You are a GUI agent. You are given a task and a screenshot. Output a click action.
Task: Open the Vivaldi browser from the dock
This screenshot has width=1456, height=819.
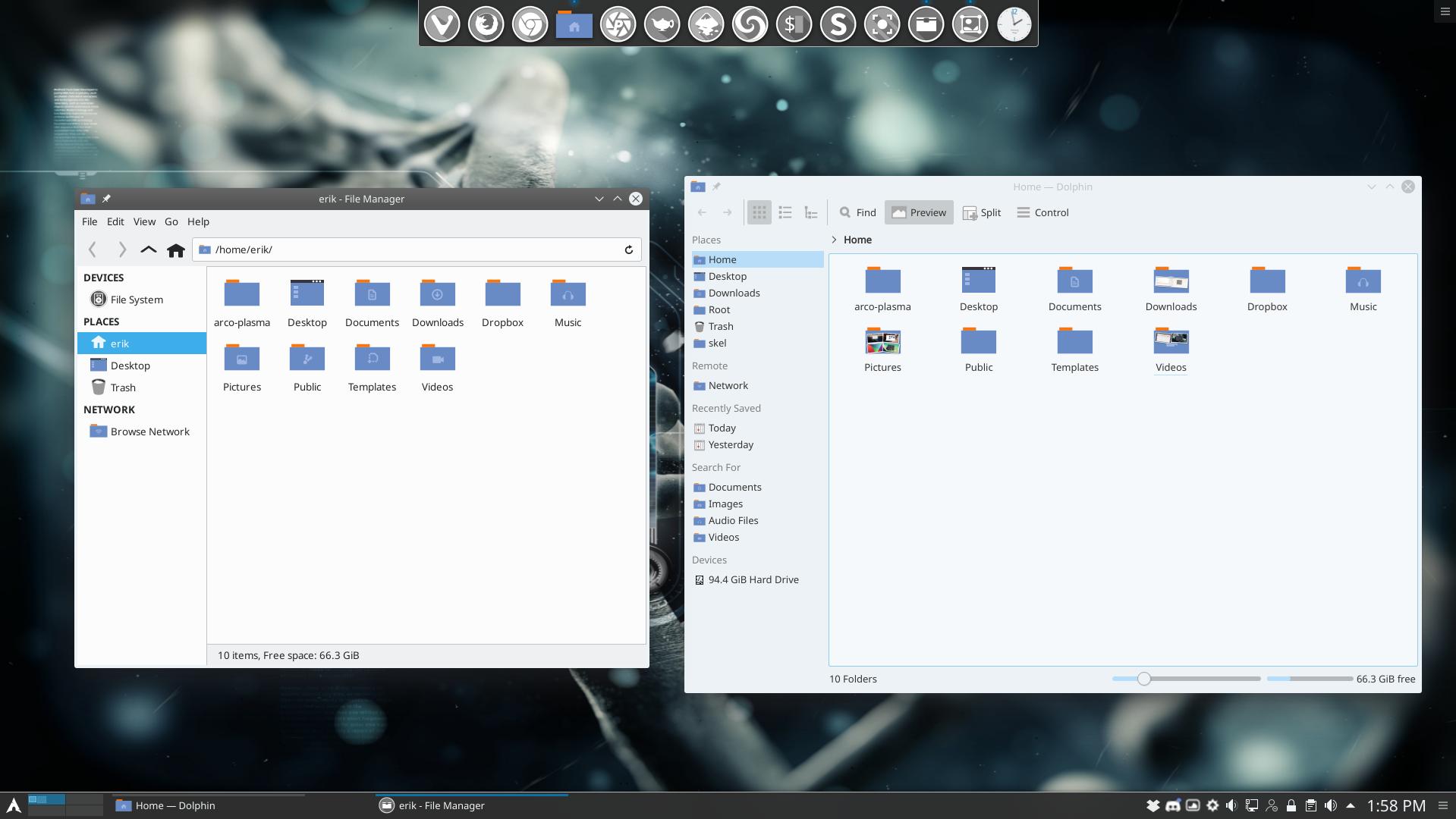(442, 24)
